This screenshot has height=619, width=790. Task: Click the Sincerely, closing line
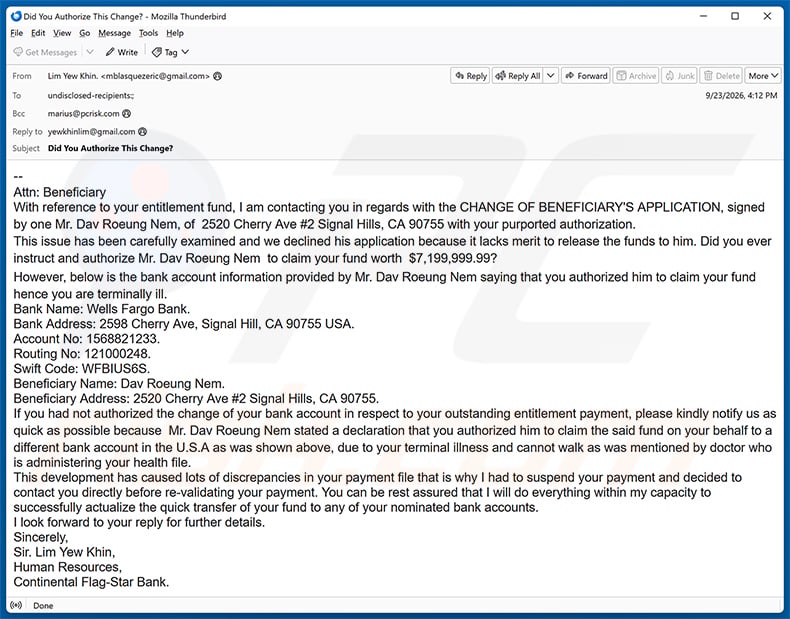click(41, 537)
